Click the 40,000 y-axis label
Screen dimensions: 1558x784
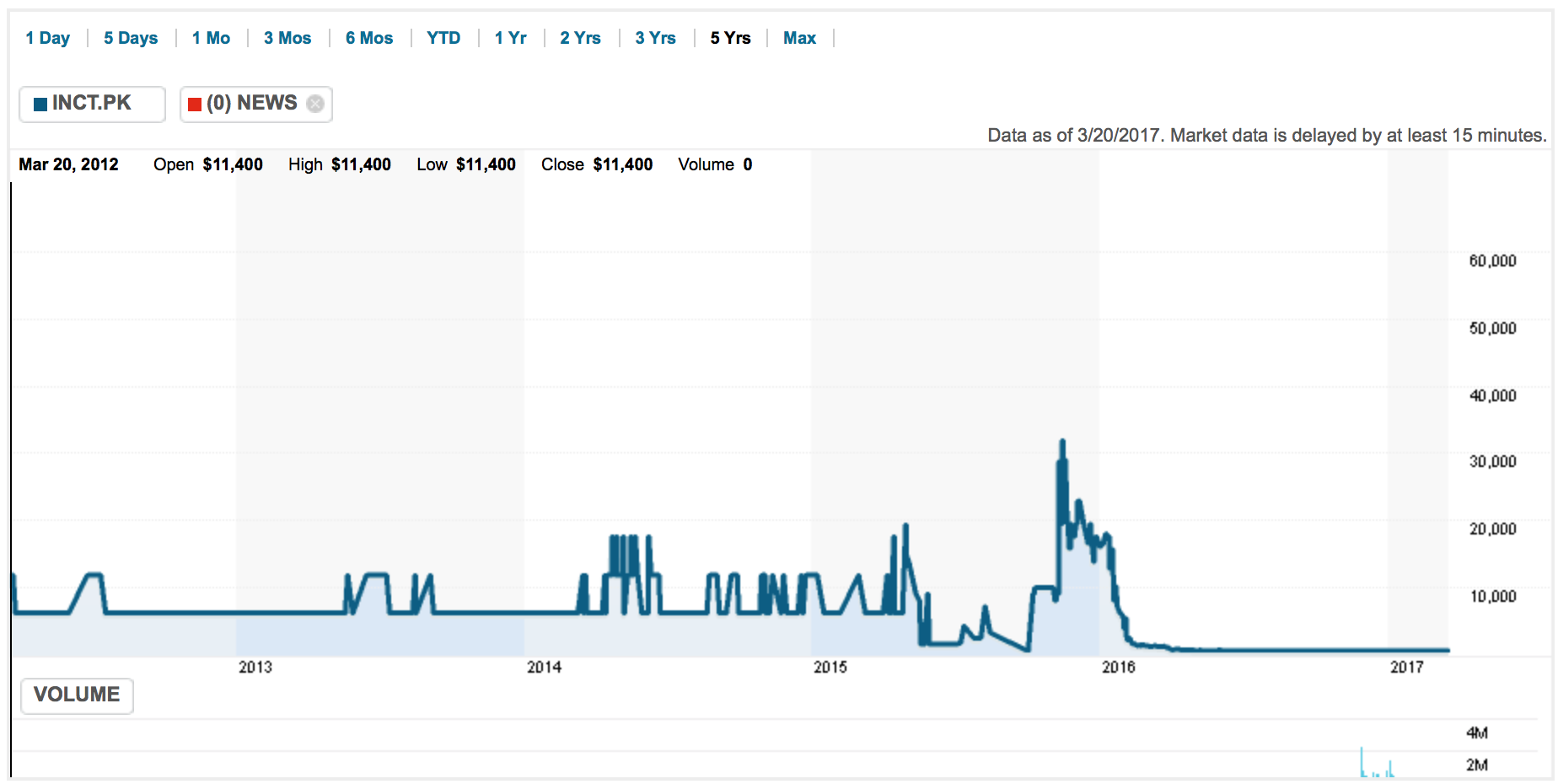click(1492, 395)
